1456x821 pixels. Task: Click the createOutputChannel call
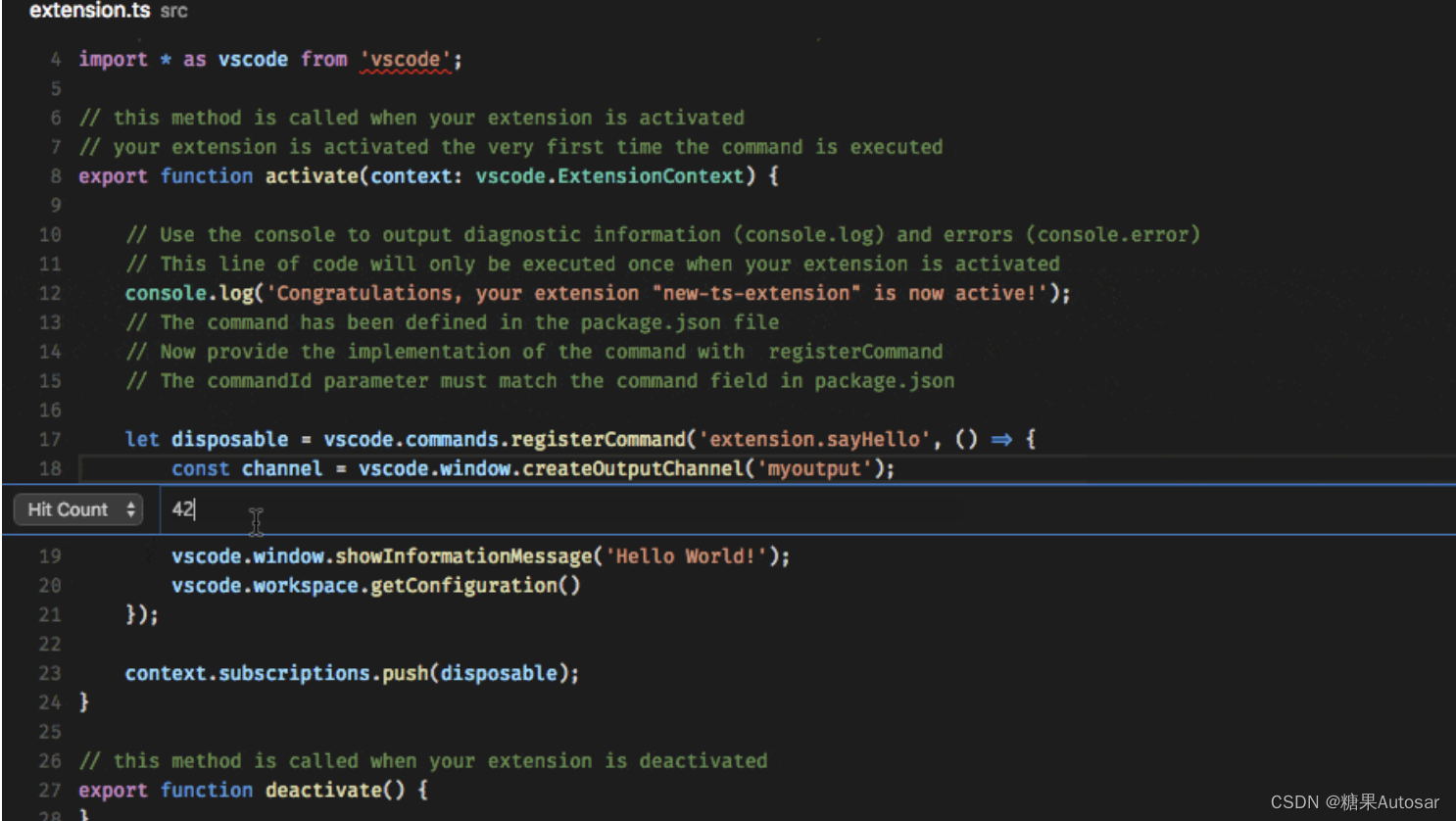point(632,469)
